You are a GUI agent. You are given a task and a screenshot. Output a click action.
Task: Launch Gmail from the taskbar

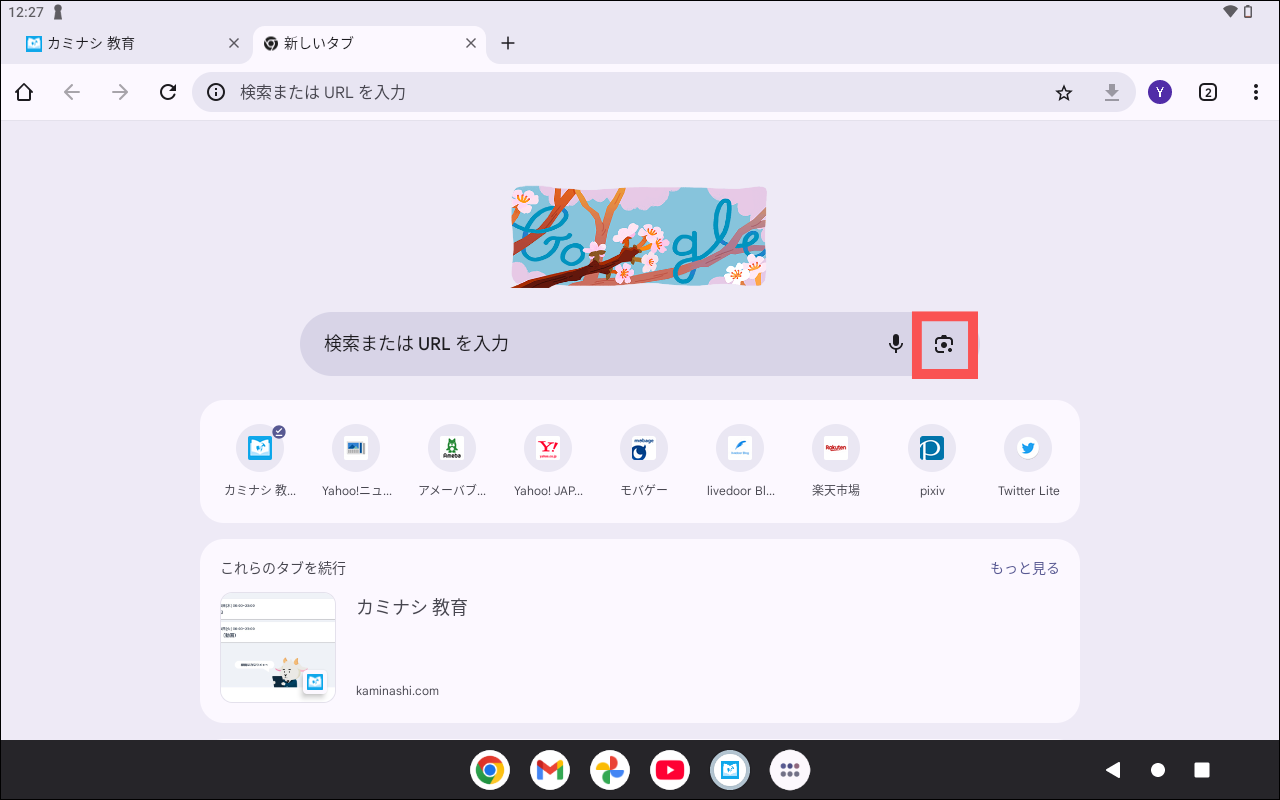[550, 770]
